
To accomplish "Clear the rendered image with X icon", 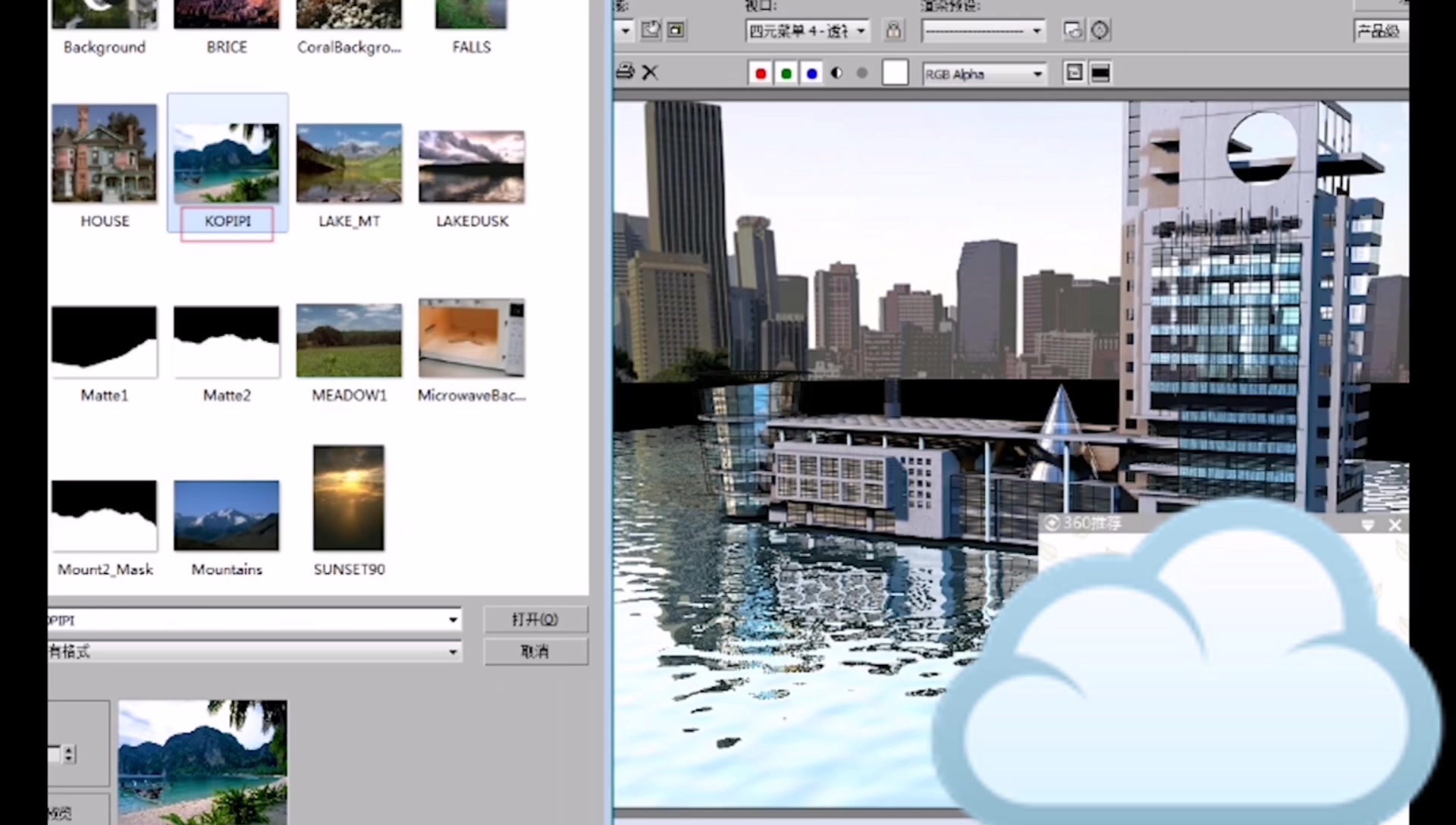I will click(650, 73).
